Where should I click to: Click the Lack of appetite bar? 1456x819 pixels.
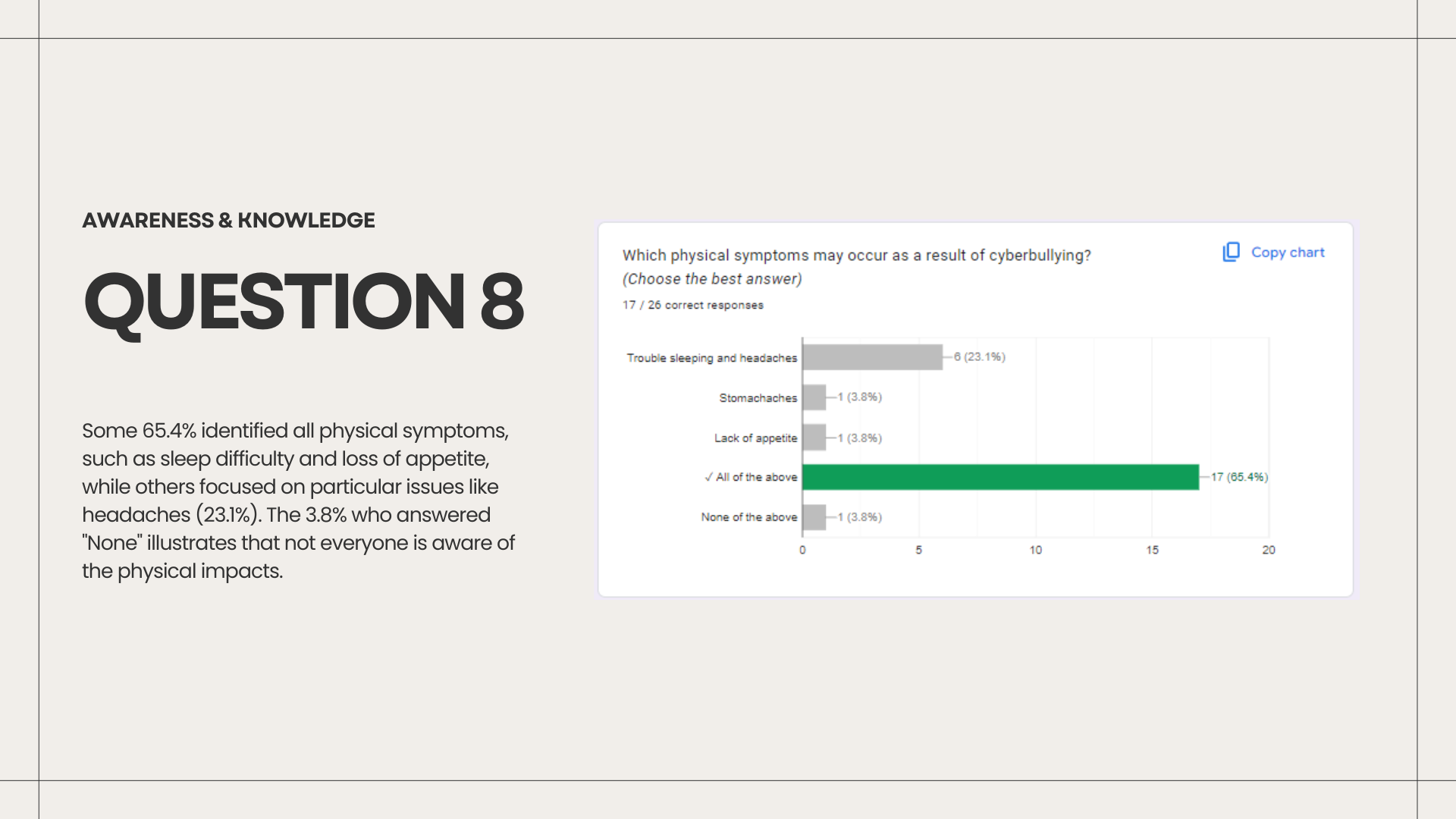tap(814, 438)
